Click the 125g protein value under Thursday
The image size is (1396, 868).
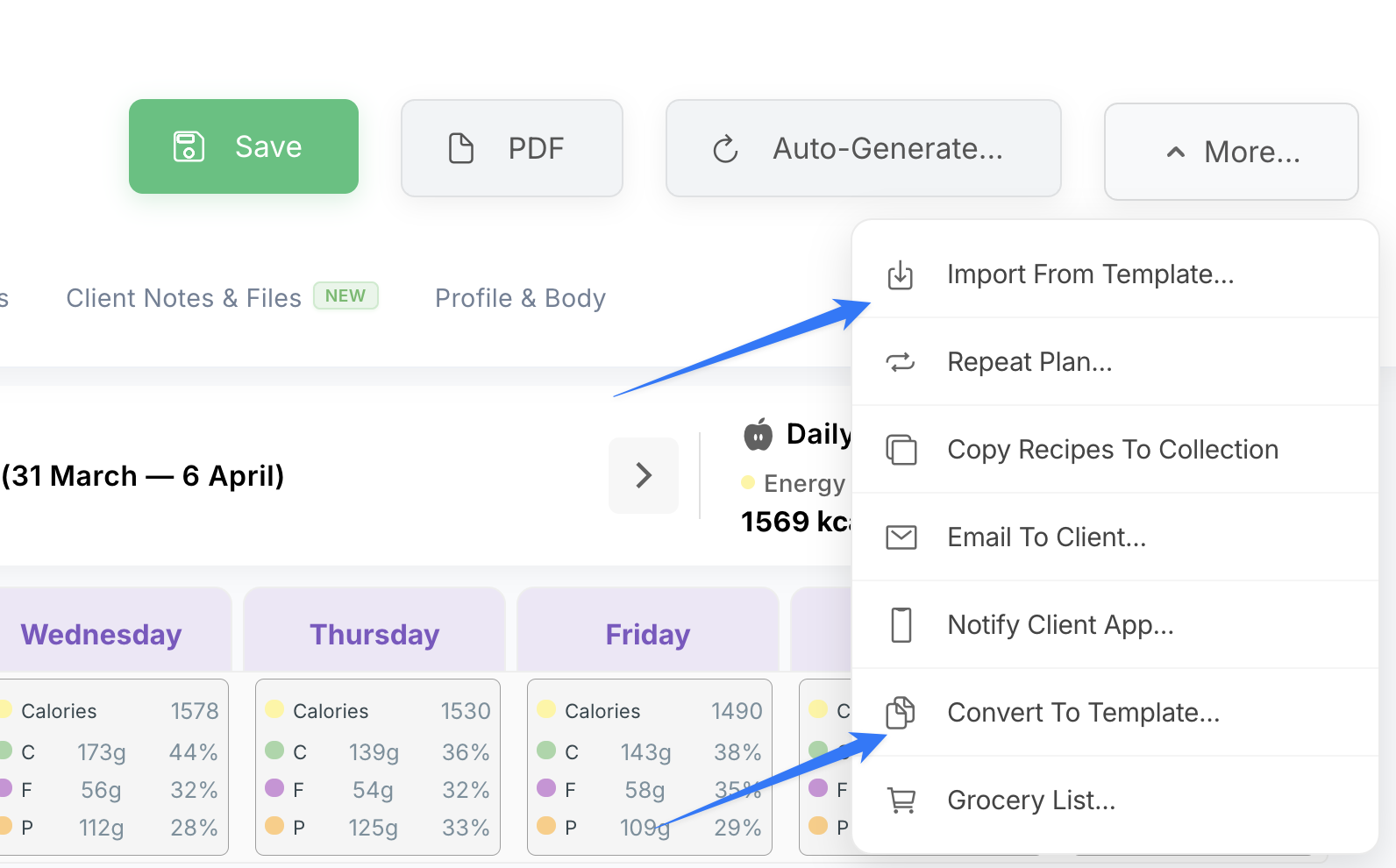point(374,828)
